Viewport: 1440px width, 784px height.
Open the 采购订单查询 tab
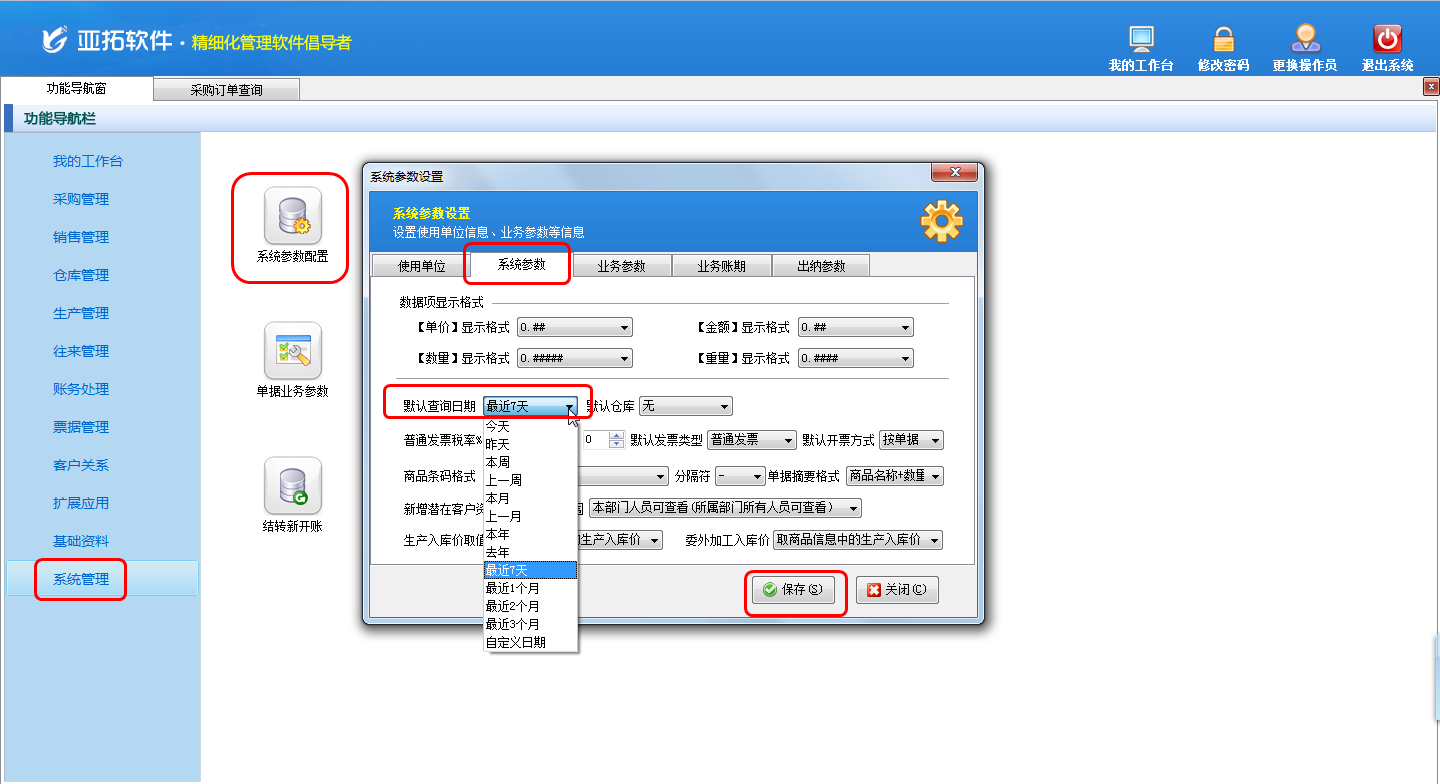[x=226, y=90]
